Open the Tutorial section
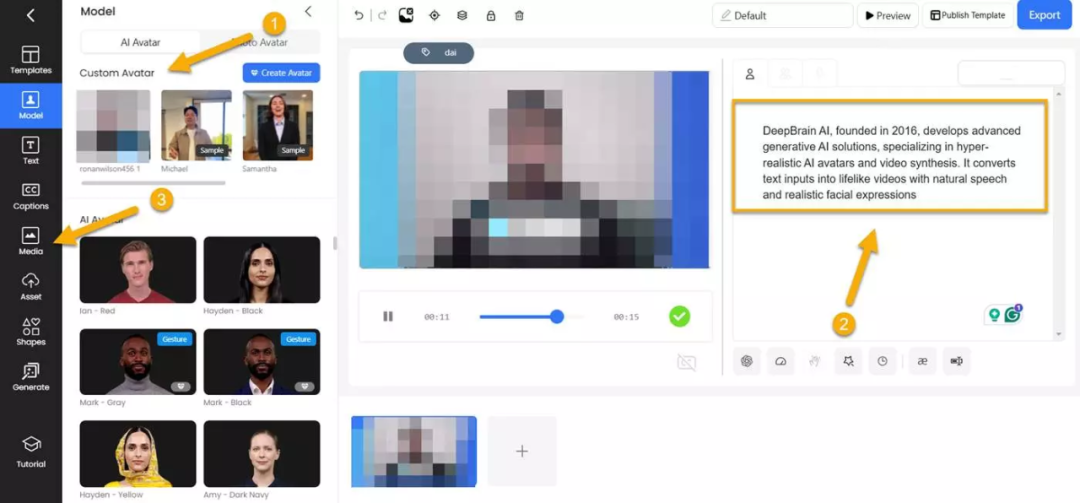This screenshot has width=1080, height=503. point(30,453)
